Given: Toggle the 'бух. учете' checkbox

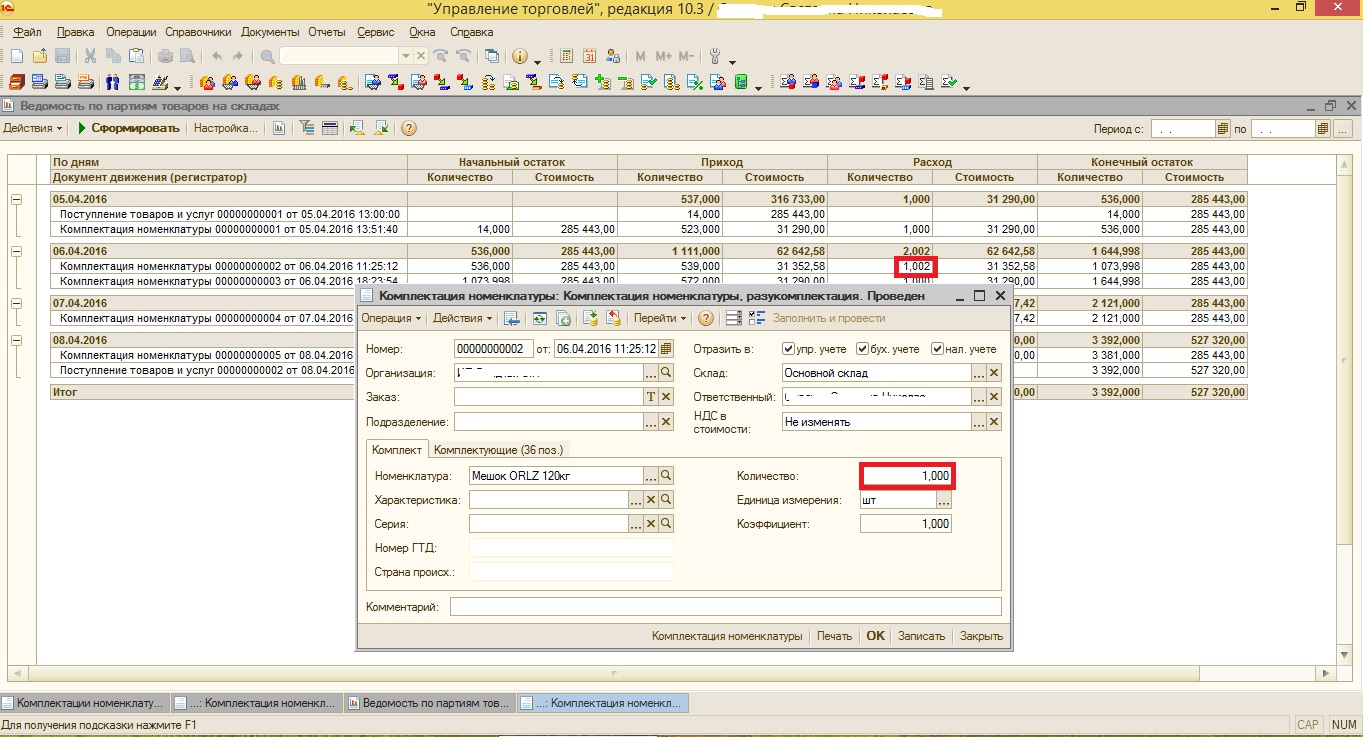Looking at the screenshot, I should click(x=863, y=349).
